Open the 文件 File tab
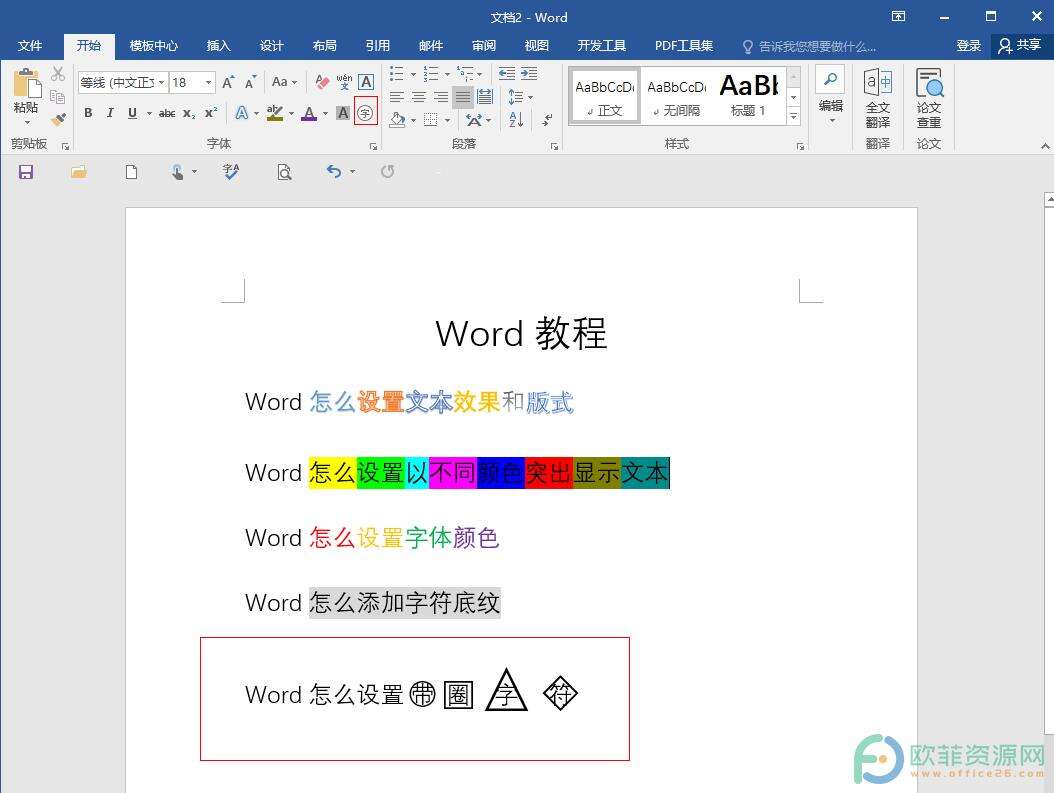This screenshot has height=793, width=1054. tap(30, 46)
